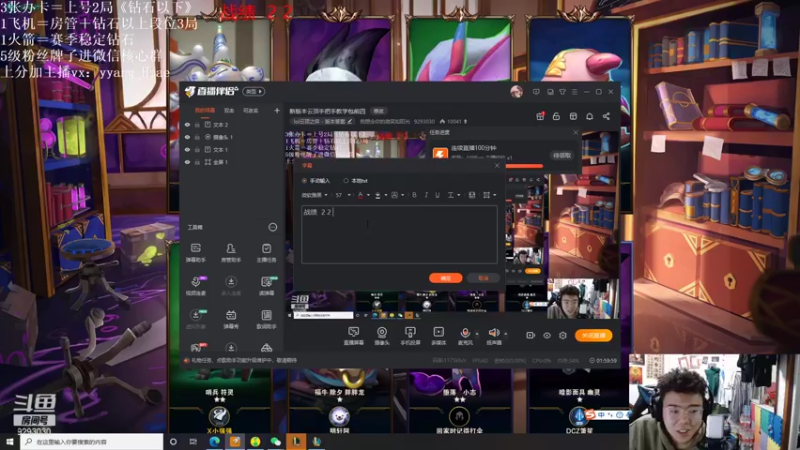Click the mode pill next to the app logo
800x450 pixels.
[254, 91]
